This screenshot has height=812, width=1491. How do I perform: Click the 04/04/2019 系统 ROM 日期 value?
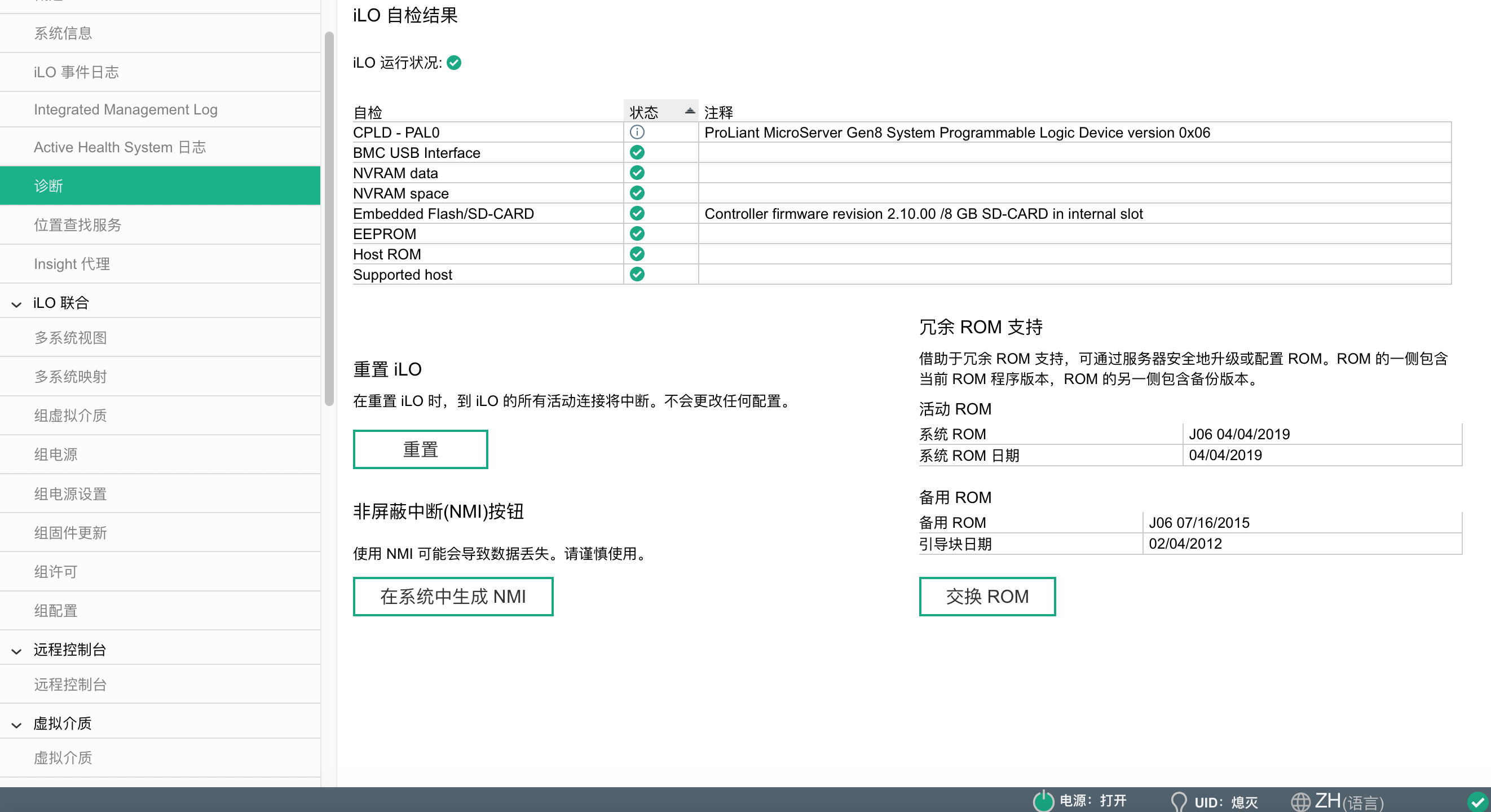[x=1225, y=455]
